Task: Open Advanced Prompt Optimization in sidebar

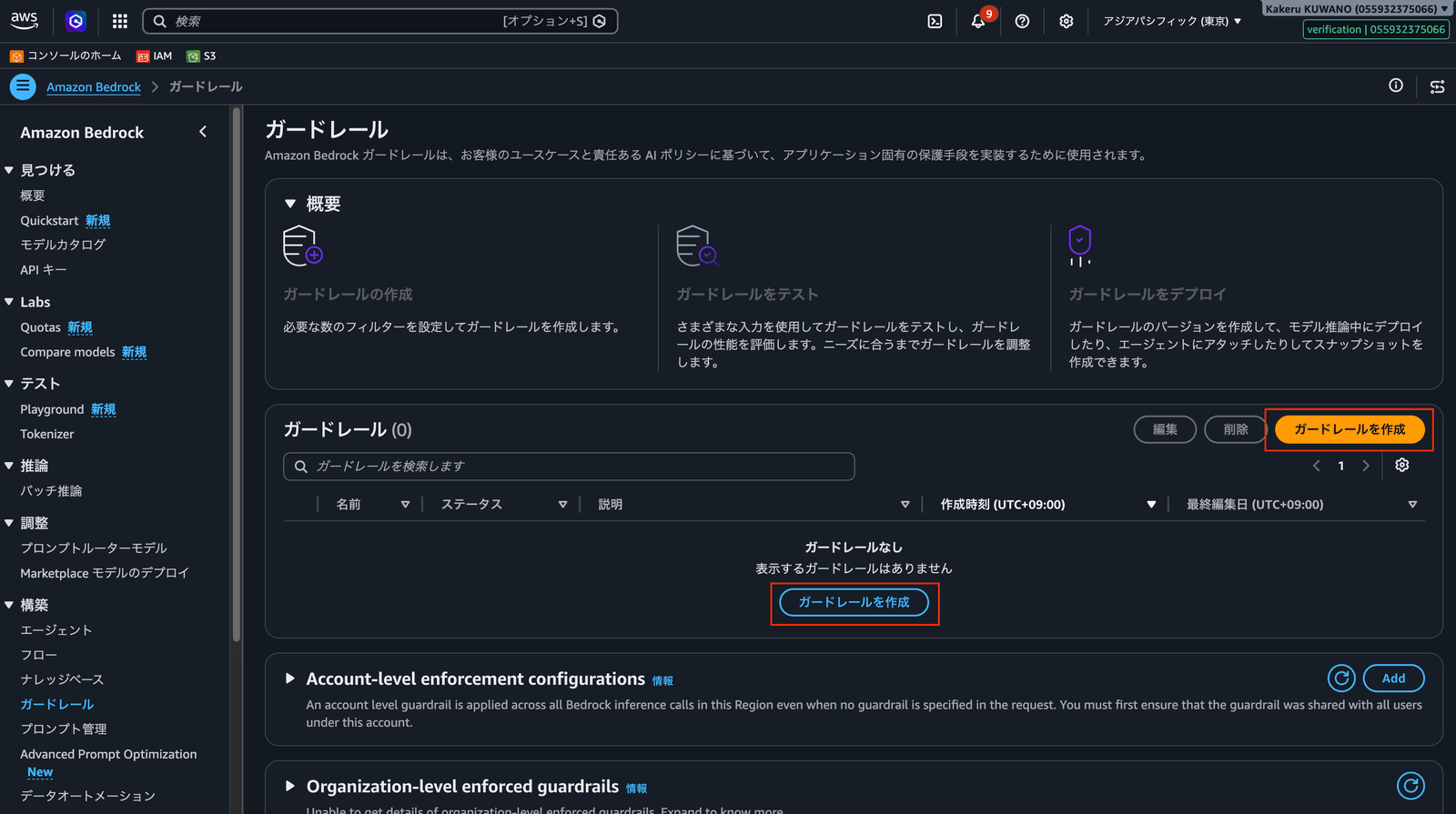Action: (x=108, y=754)
